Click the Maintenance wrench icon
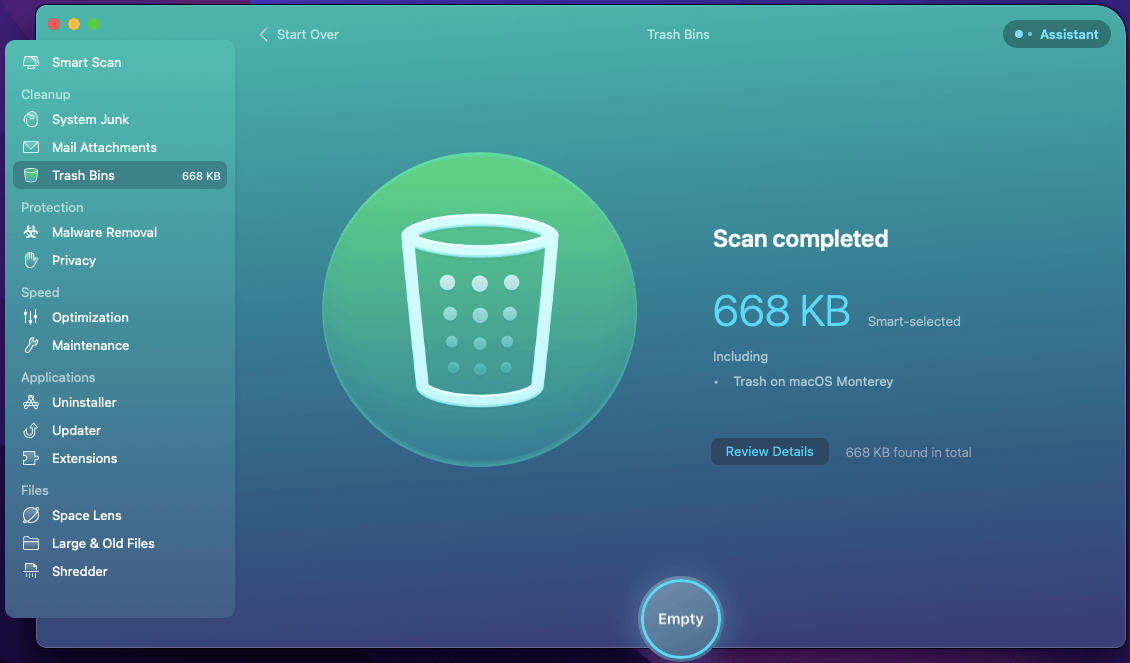This screenshot has width=1130, height=663. point(31,345)
